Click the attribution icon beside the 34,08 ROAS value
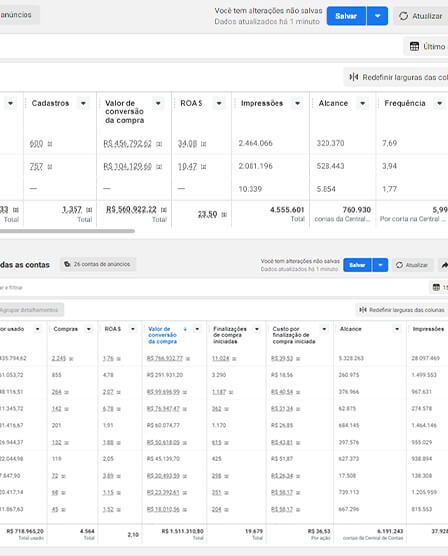Image resolution: width=448 pixels, height=556 pixels. click(204, 144)
